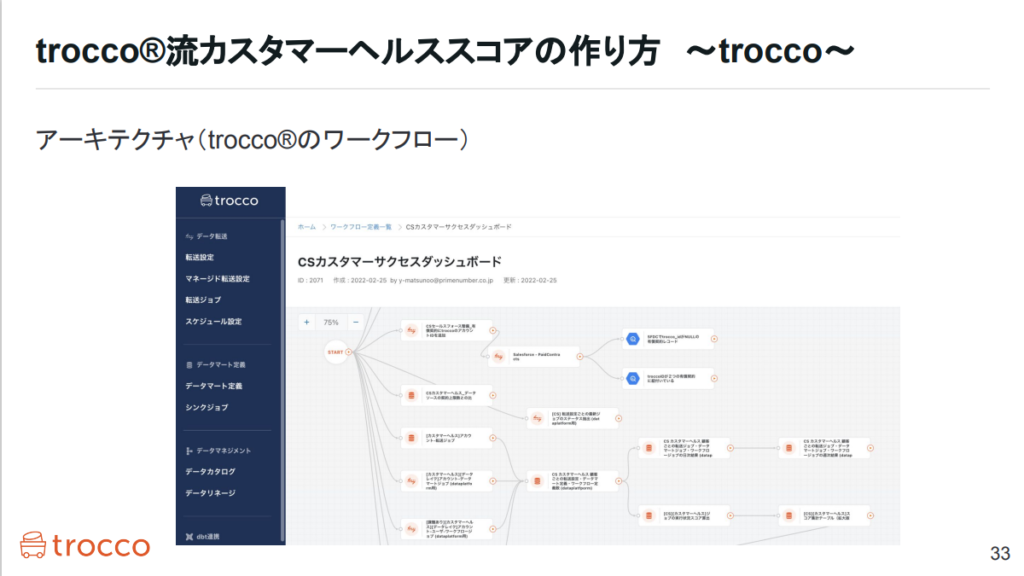Click database icon of 転送設定・データマート定義数 node

(537, 481)
